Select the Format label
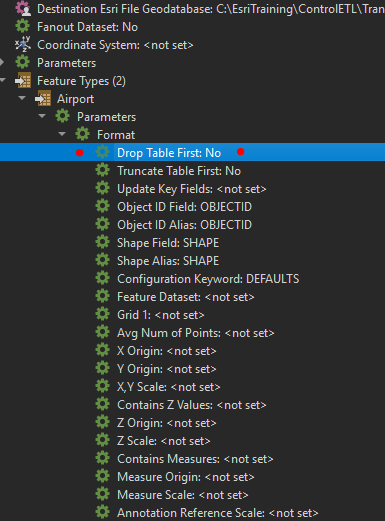385x521 pixels. coord(116,135)
